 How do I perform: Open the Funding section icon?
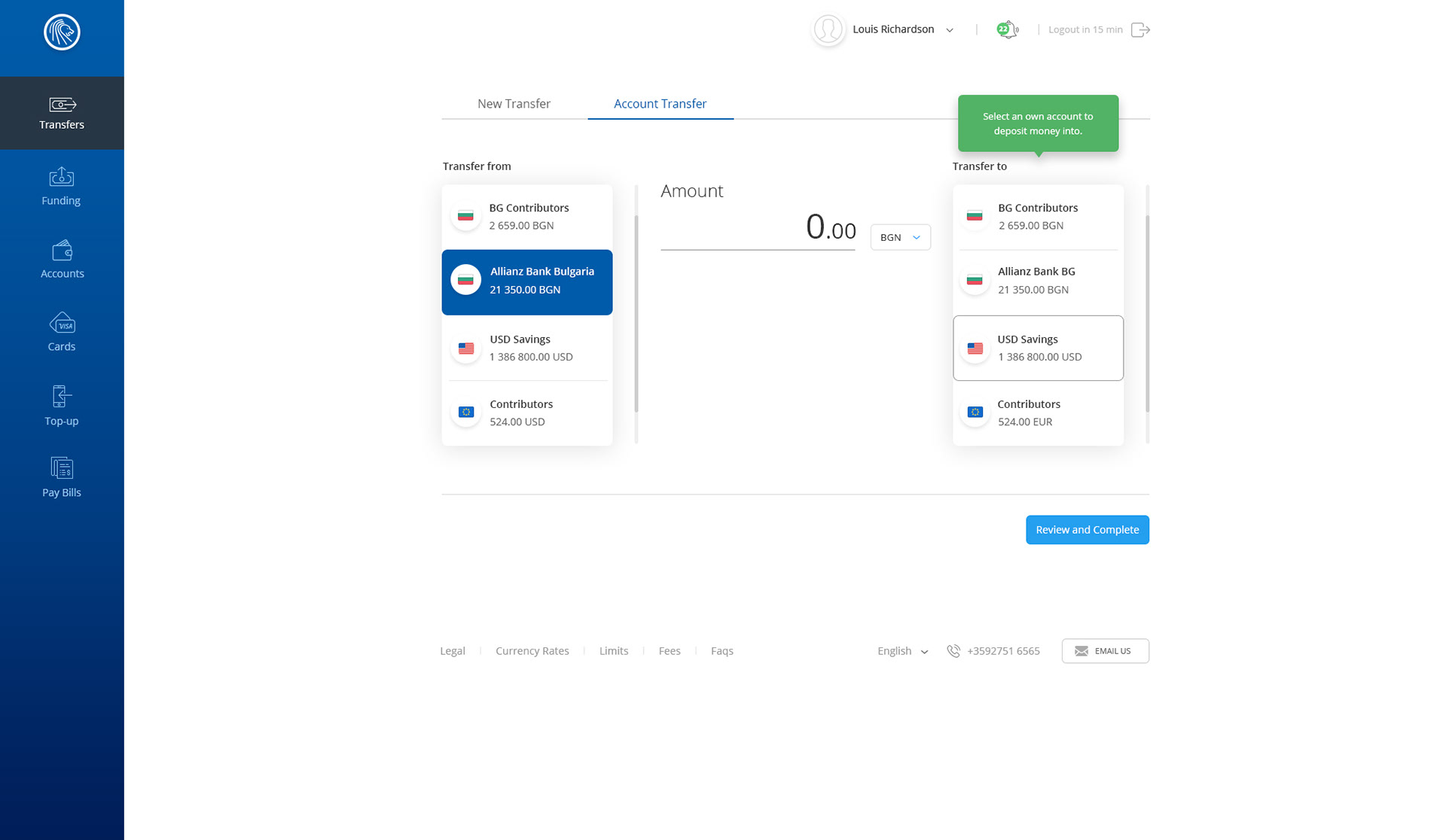(61, 177)
